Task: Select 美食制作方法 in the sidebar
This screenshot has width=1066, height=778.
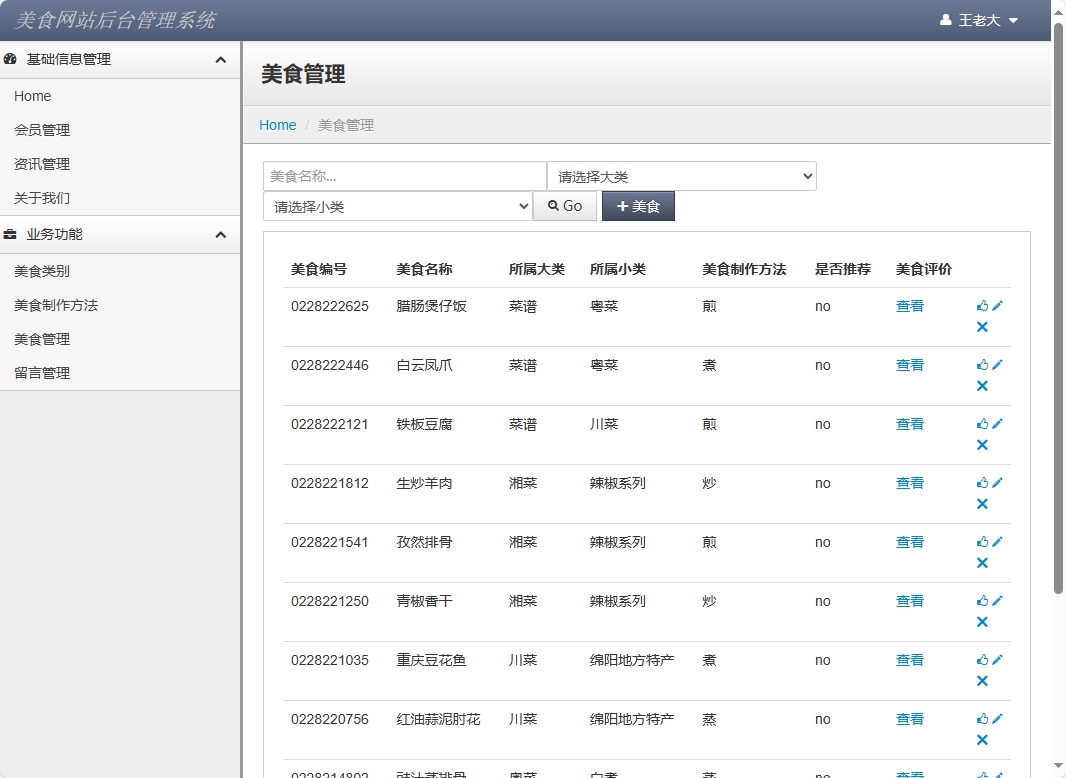Action: pyautogui.click(x=55, y=305)
